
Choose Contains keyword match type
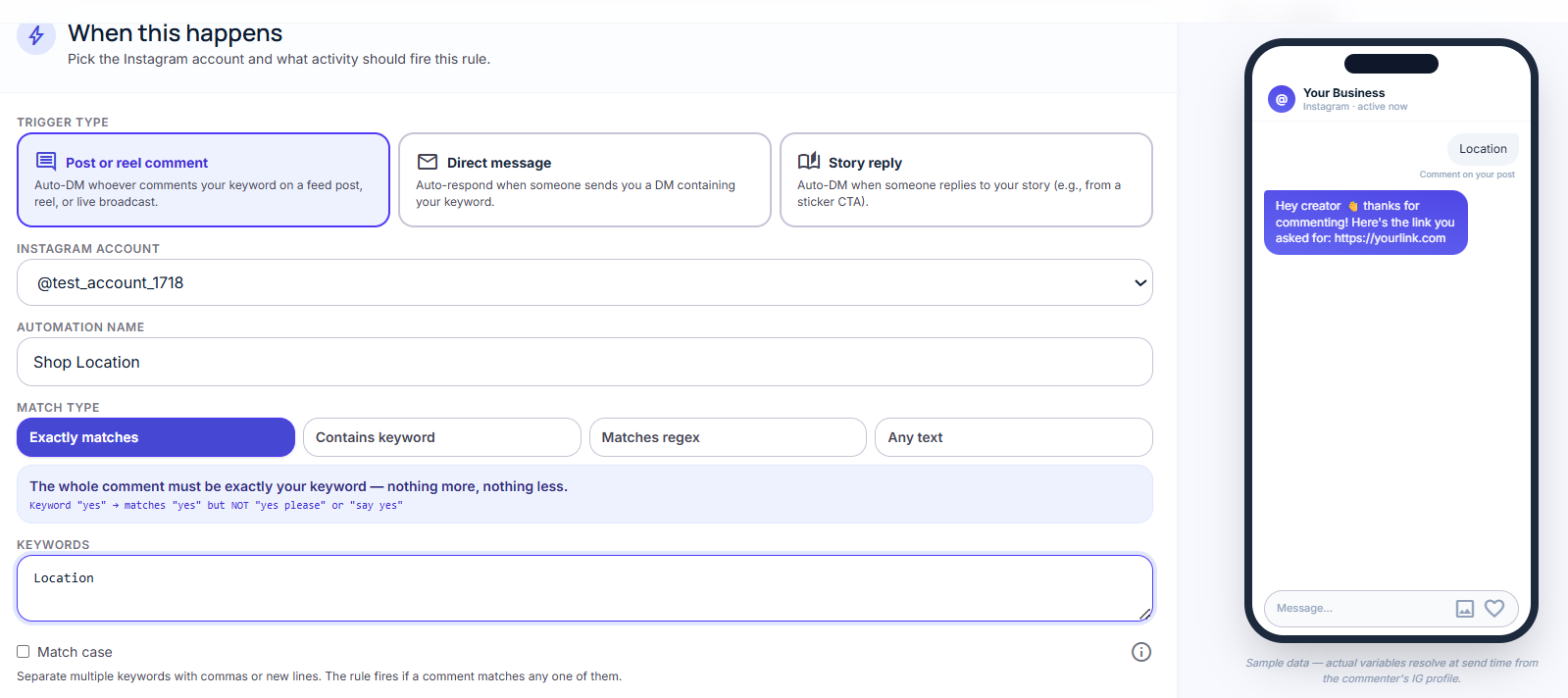(442, 437)
